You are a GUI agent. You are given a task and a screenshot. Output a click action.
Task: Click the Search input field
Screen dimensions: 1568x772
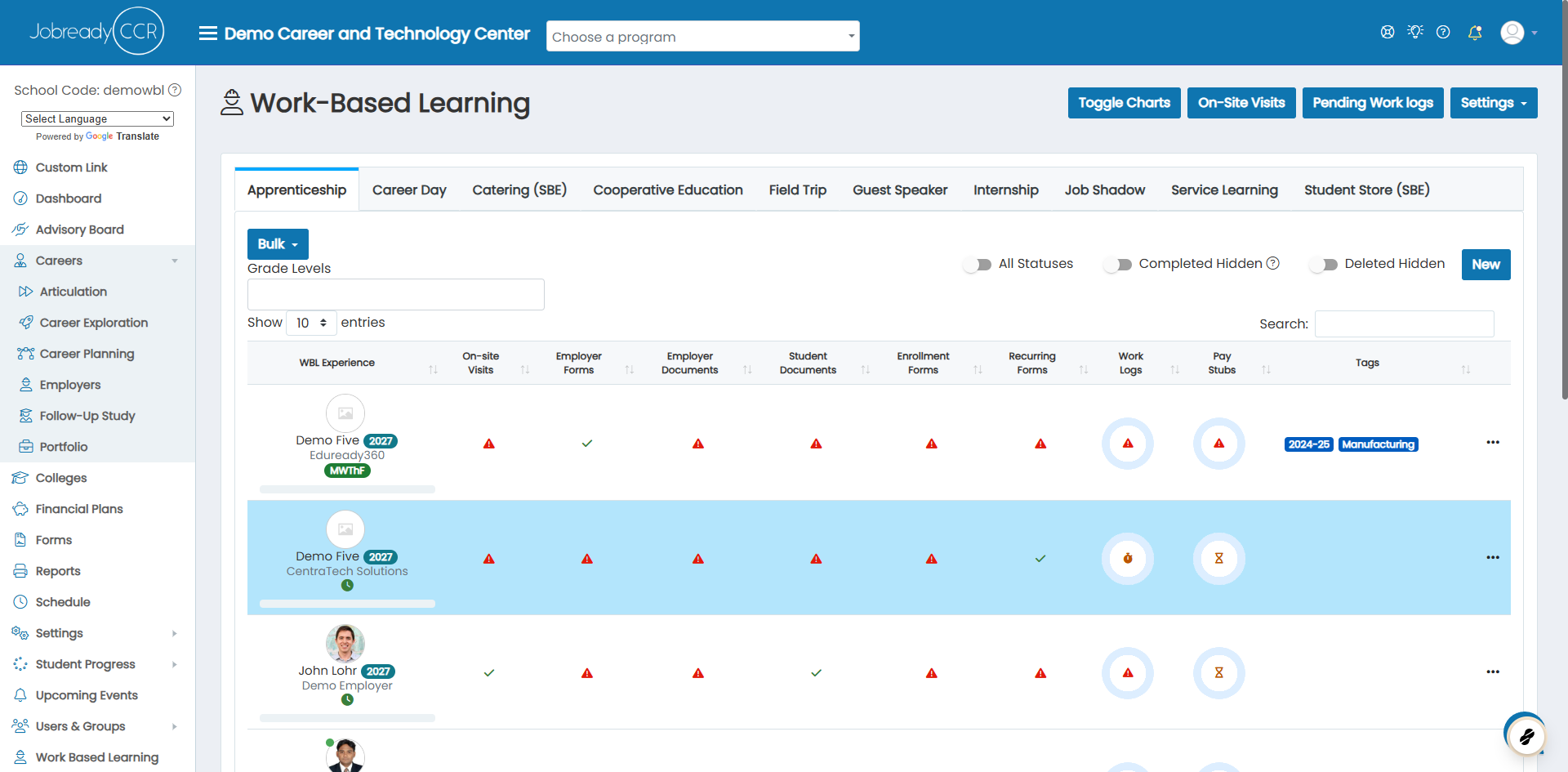pyautogui.click(x=1405, y=324)
